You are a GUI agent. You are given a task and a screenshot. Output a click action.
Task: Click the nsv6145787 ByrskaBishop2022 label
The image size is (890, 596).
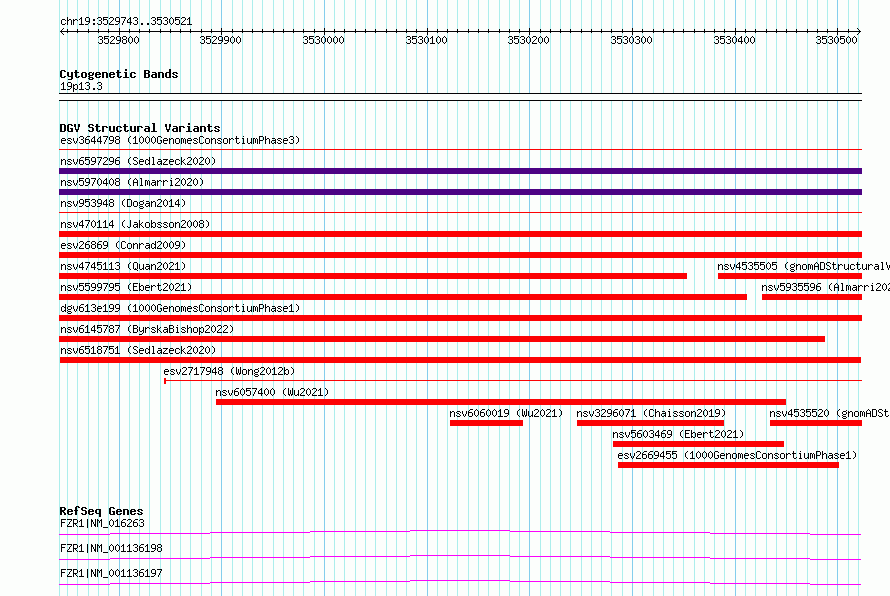tap(147, 329)
